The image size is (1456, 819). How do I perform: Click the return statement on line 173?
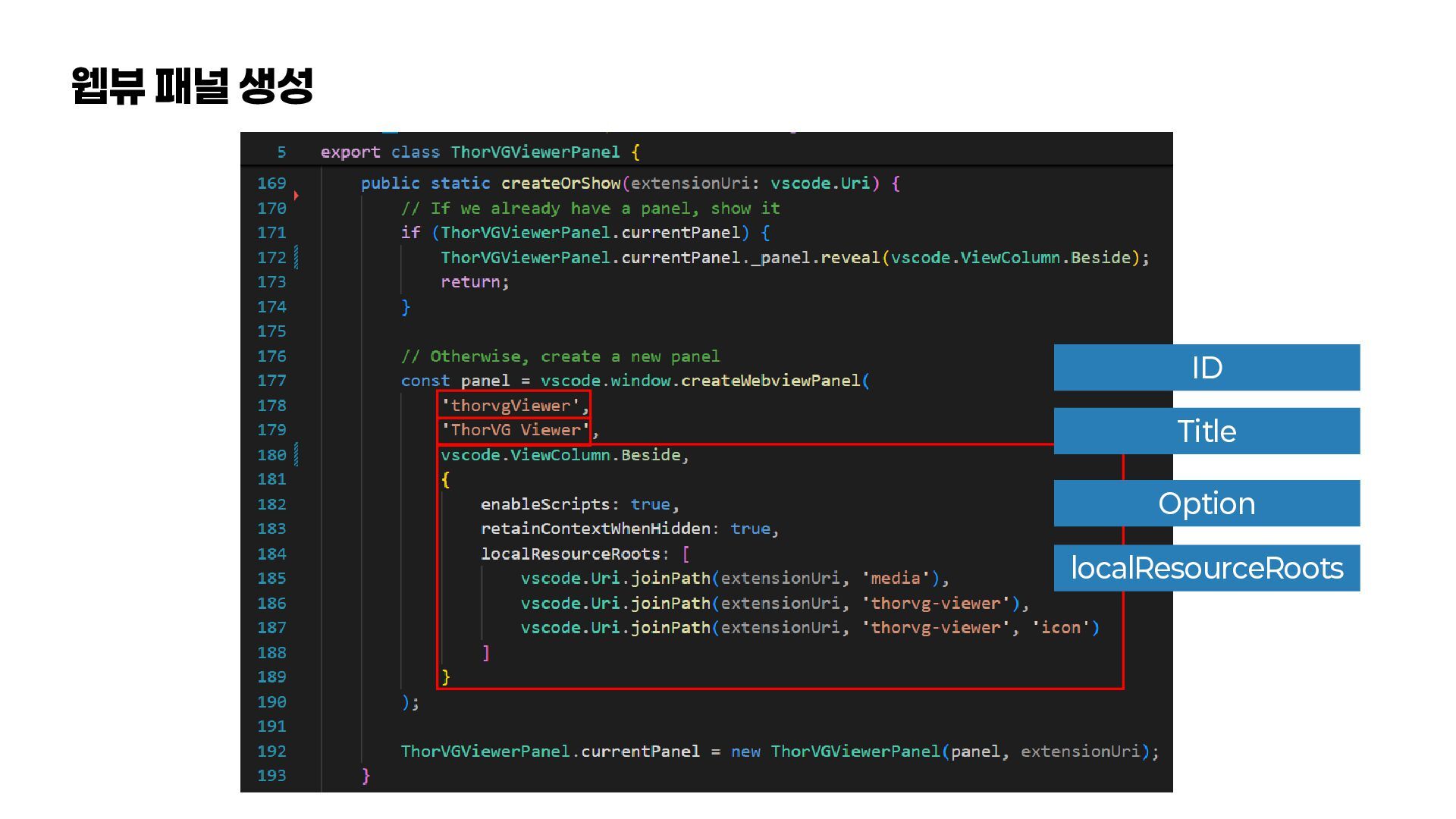pyautogui.click(x=470, y=282)
